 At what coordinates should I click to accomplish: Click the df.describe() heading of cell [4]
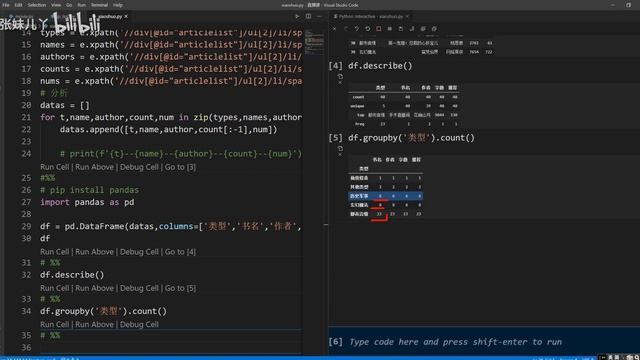380,66
